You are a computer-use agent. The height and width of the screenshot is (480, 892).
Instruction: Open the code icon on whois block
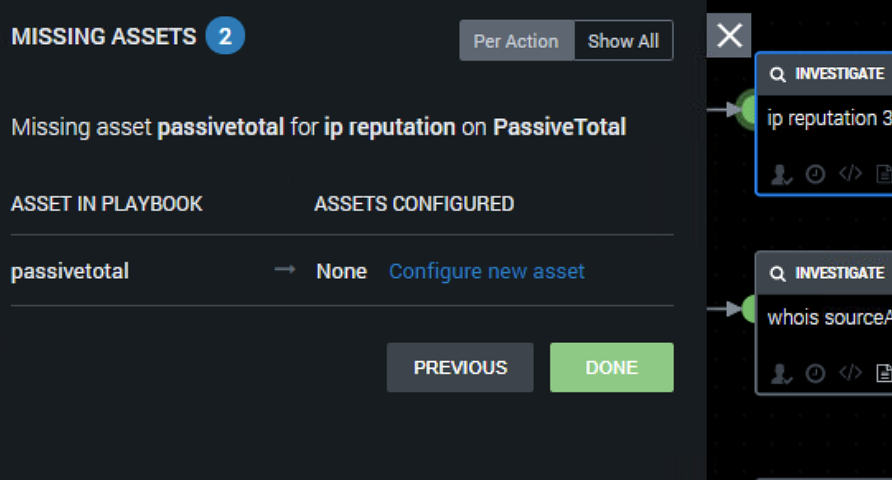click(850, 373)
